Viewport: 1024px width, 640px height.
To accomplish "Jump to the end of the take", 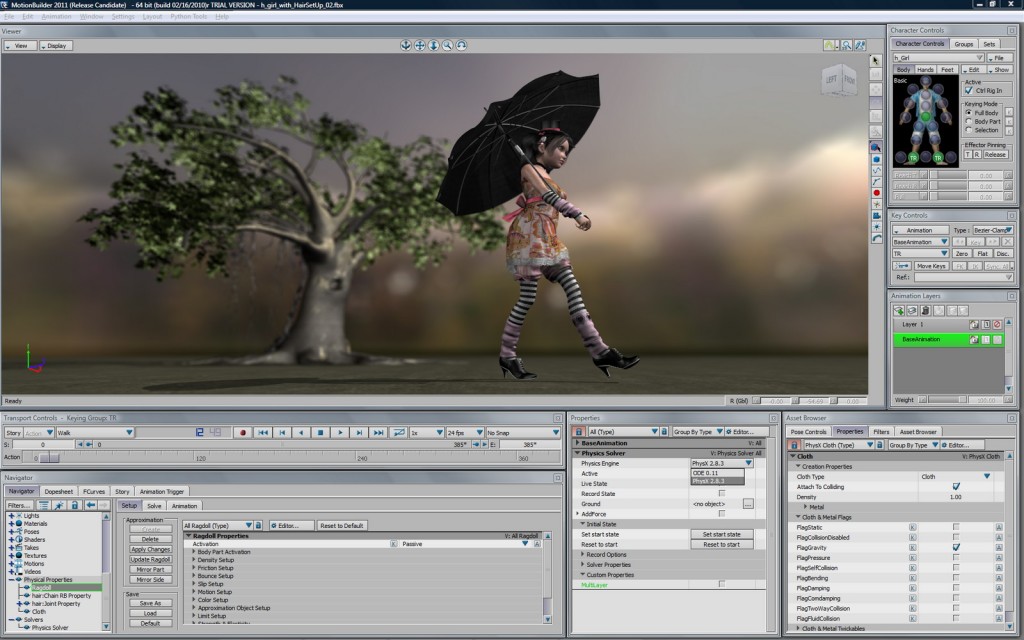I will tap(378, 432).
